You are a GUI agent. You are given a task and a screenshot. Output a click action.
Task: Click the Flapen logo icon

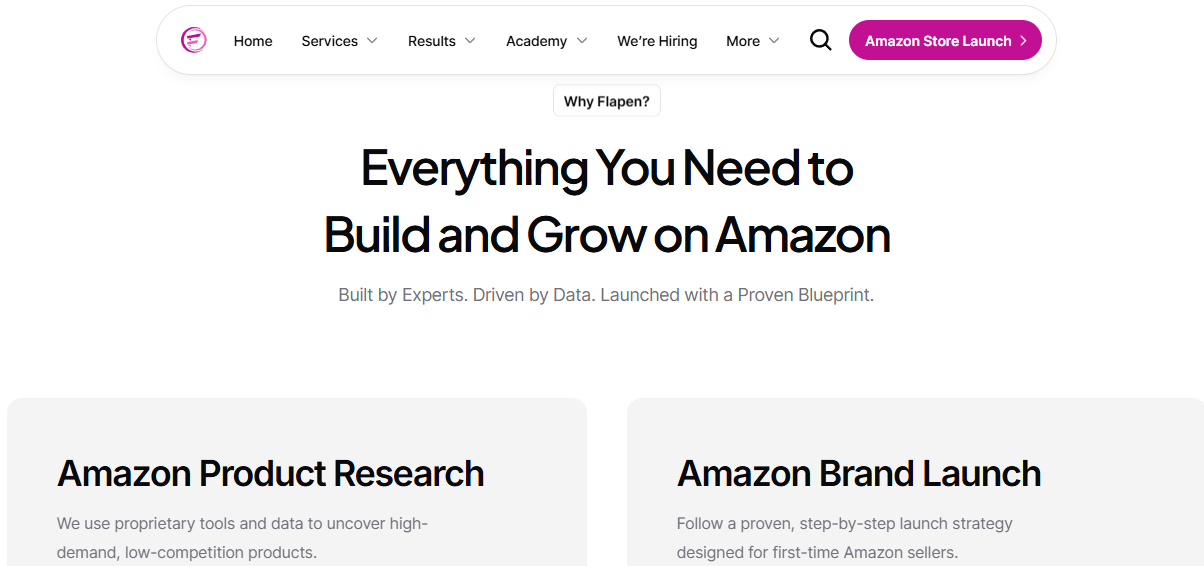194,40
